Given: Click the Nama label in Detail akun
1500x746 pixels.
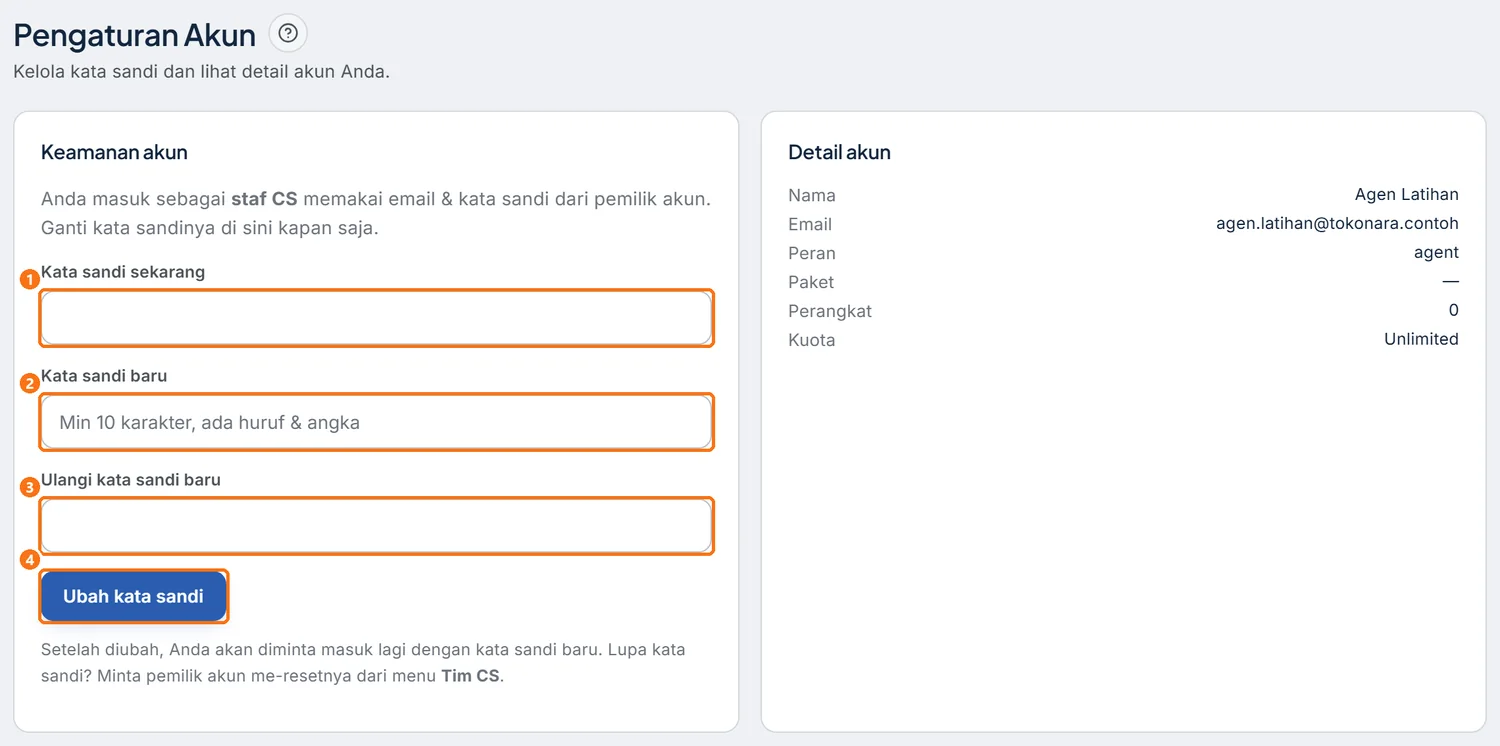Looking at the screenshot, I should click(812, 195).
